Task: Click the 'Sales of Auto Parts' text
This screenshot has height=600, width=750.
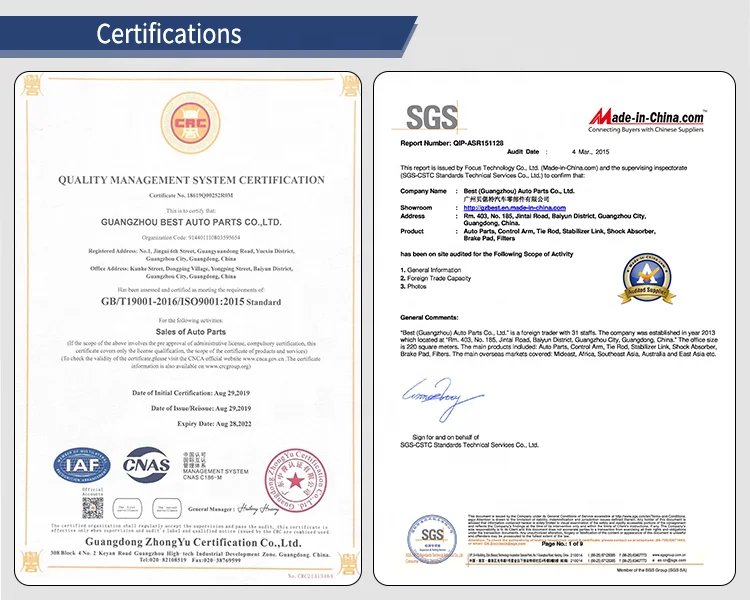Action: [190, 332]
